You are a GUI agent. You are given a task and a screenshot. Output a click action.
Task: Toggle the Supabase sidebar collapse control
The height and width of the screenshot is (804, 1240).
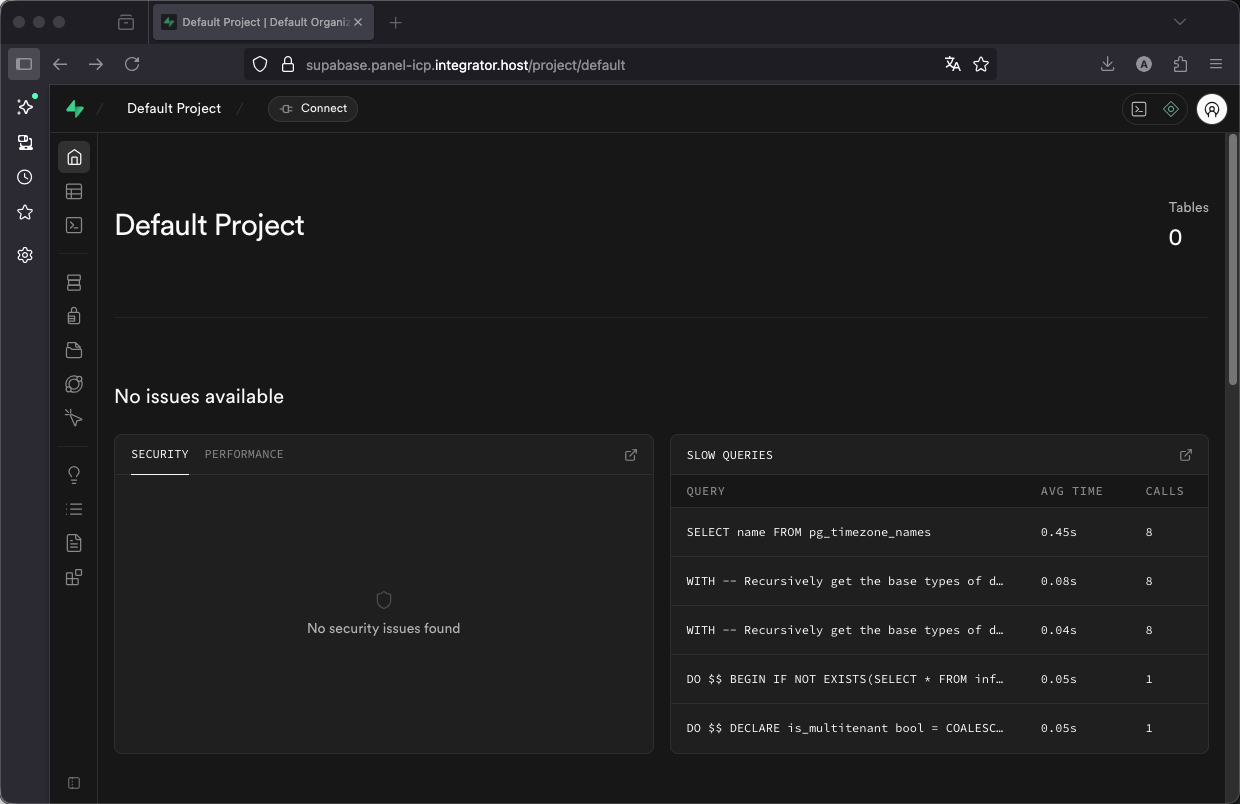point(74,782)
